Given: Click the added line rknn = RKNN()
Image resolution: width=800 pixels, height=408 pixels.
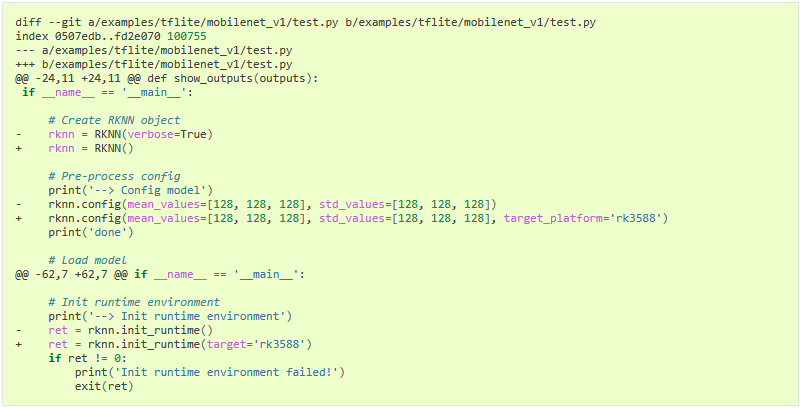Looking at the screenshot, I should coord(74,148).
